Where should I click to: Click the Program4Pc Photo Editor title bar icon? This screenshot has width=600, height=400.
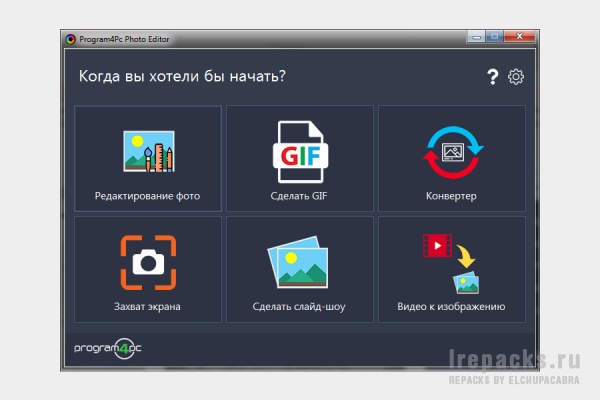(x=70, y=39)
